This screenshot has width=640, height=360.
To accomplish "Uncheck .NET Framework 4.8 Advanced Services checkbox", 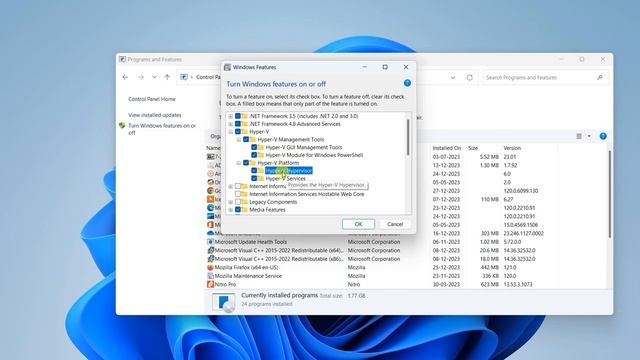I will pos(238,124).
